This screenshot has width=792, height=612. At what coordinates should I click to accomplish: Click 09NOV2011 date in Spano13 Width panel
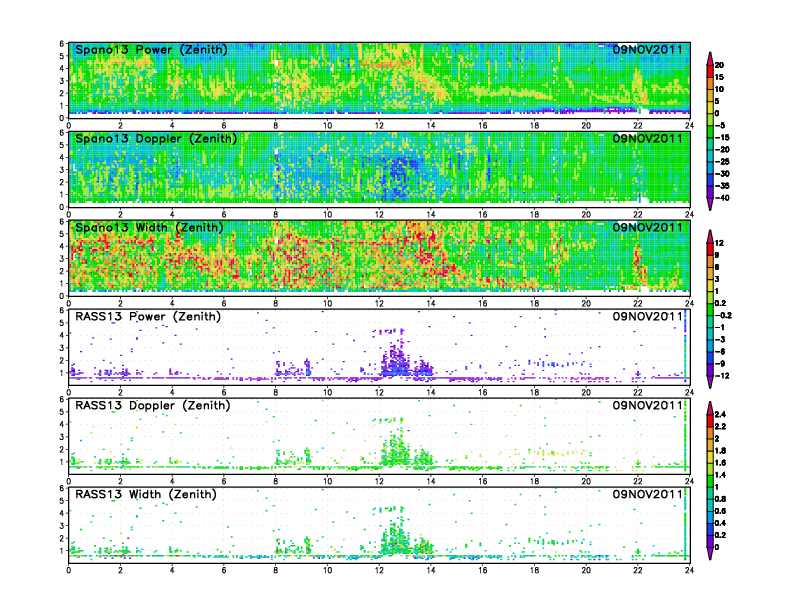point(648,227)
